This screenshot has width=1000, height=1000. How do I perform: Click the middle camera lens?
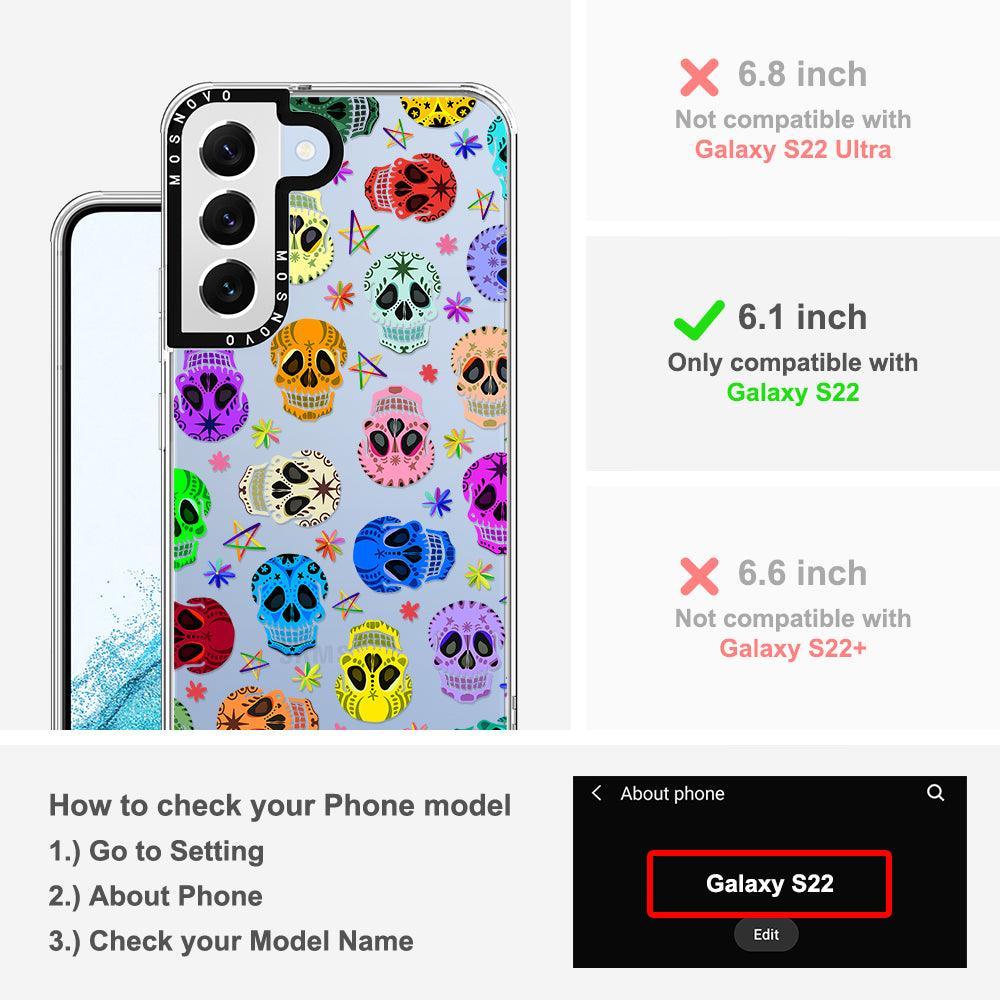pos(228,219)
